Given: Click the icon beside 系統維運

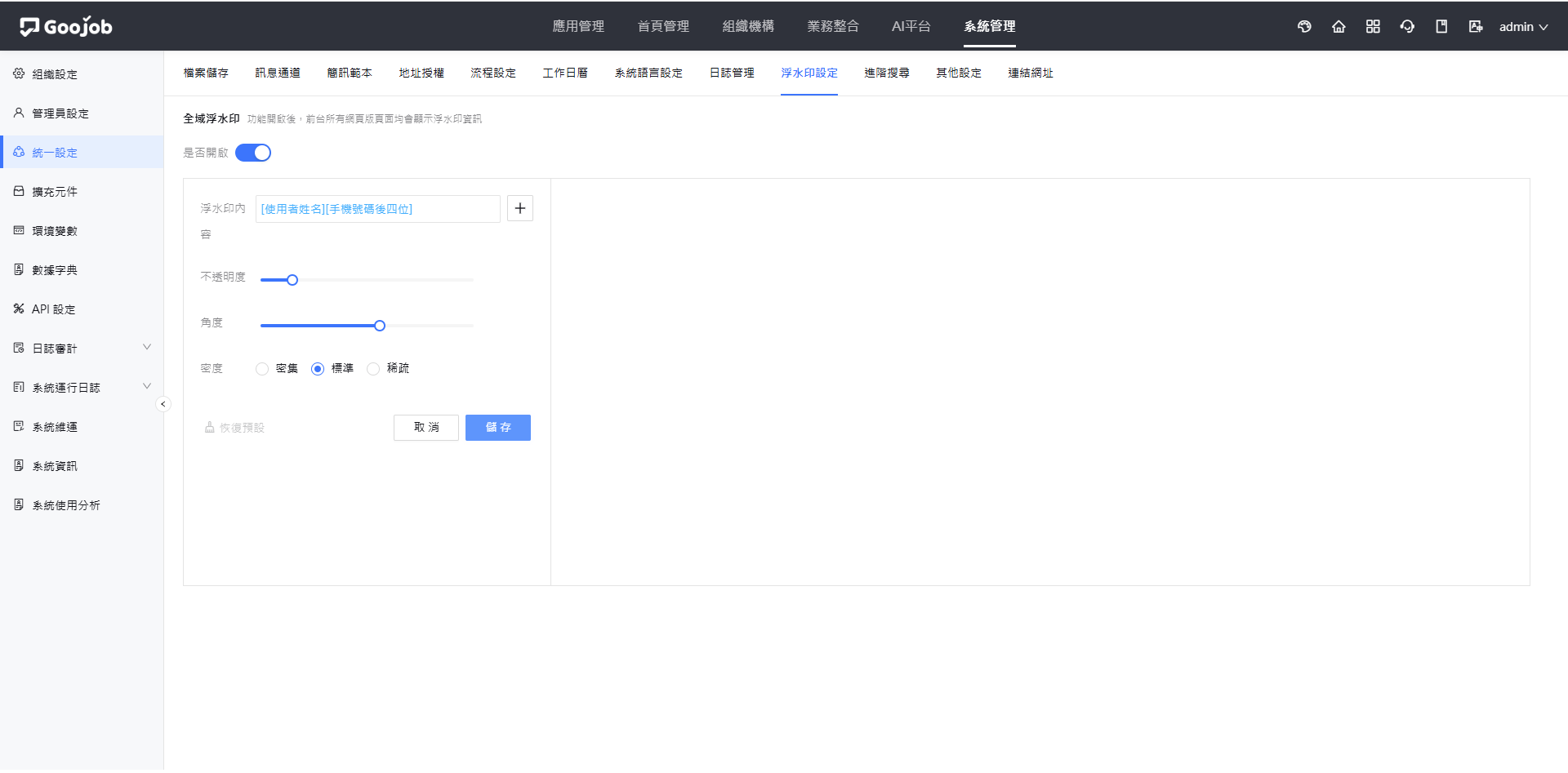Looking at the screenshot, I should click(19, 426).
